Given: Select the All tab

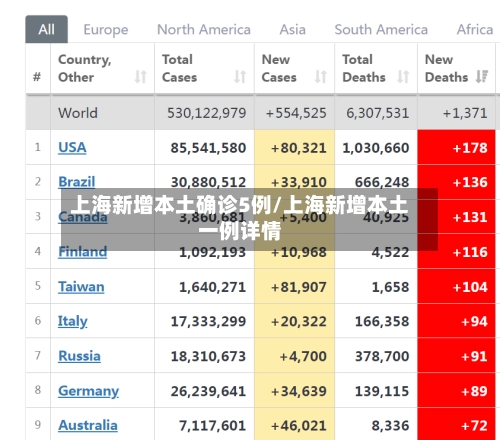Looking at the screenshot, I should (46, 29).
